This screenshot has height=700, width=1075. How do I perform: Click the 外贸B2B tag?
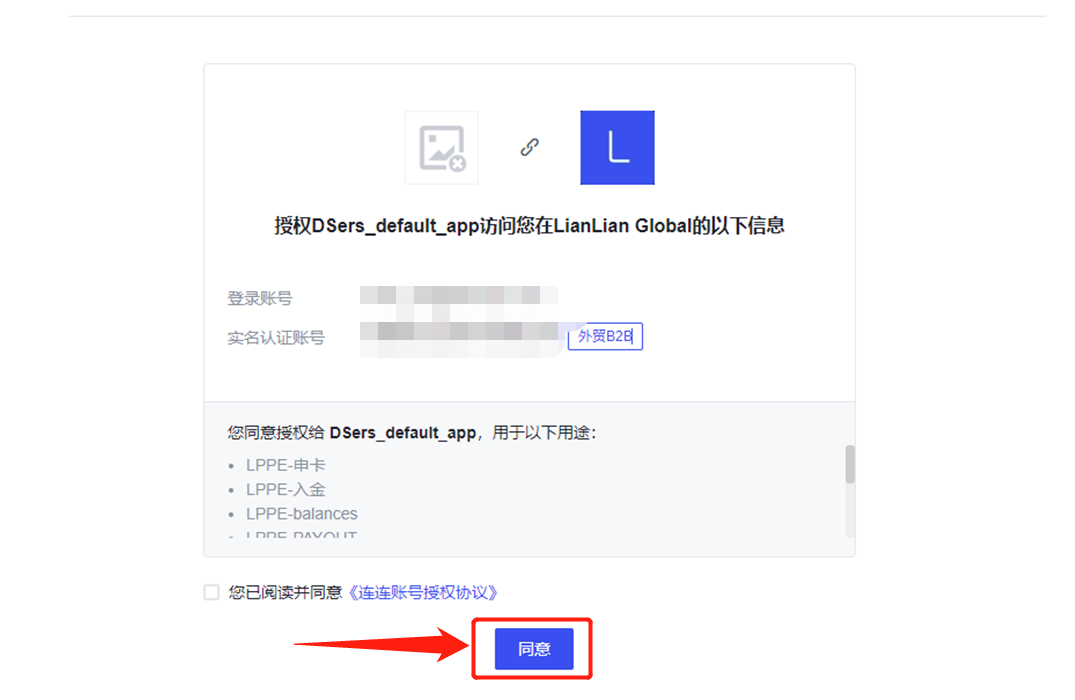click(x=605, y=336)
